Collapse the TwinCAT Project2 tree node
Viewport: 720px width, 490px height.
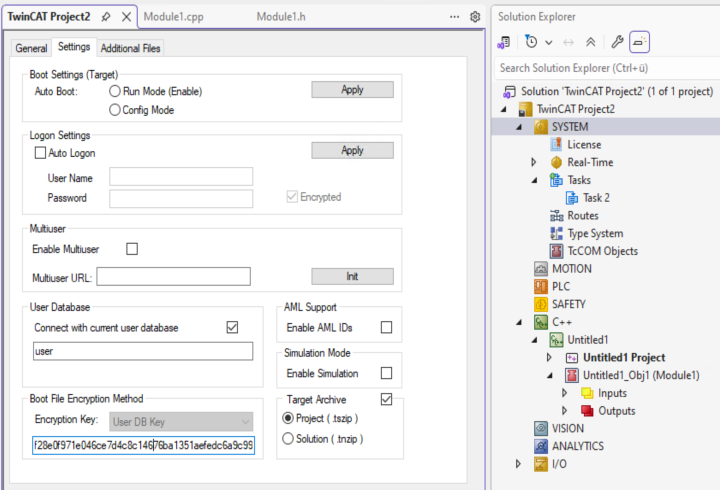(504, 109)
